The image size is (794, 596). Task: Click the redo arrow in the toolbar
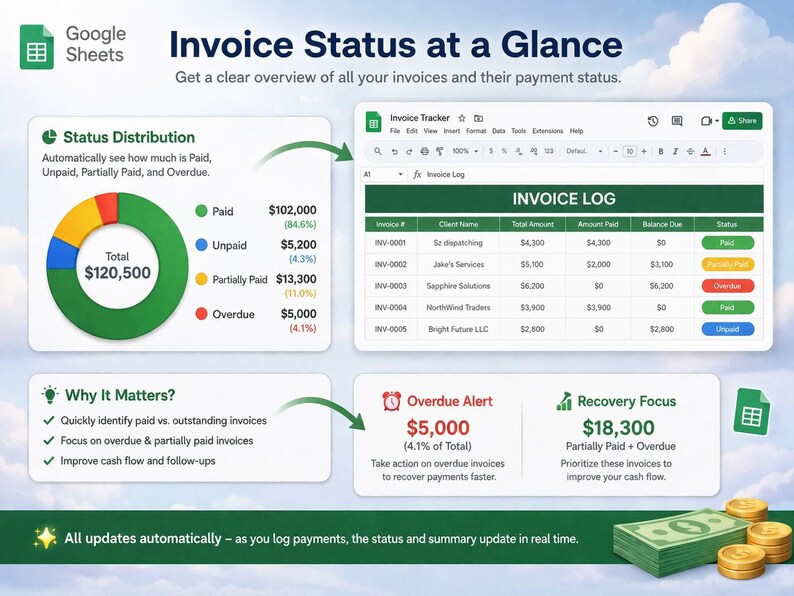click(409, 151)
